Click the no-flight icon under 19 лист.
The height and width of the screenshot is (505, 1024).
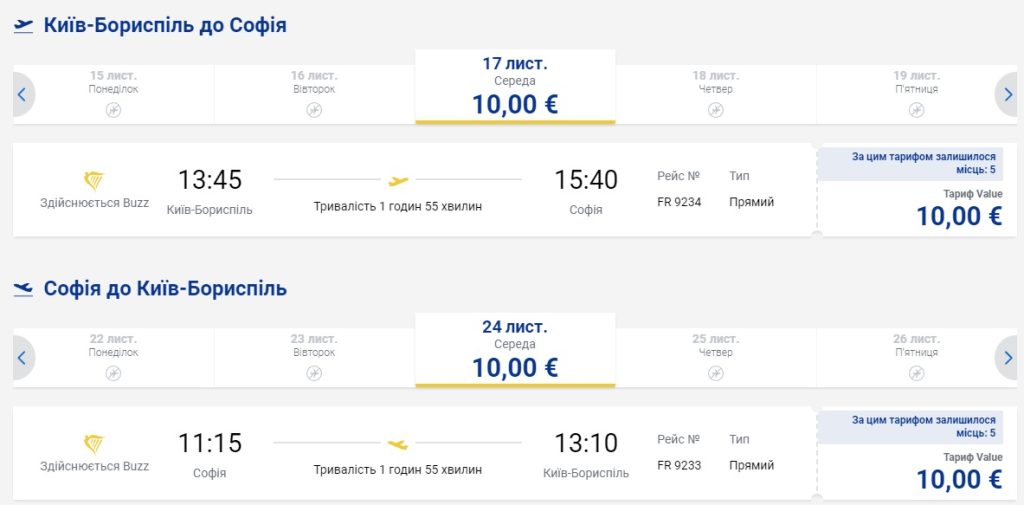point(916,110)
